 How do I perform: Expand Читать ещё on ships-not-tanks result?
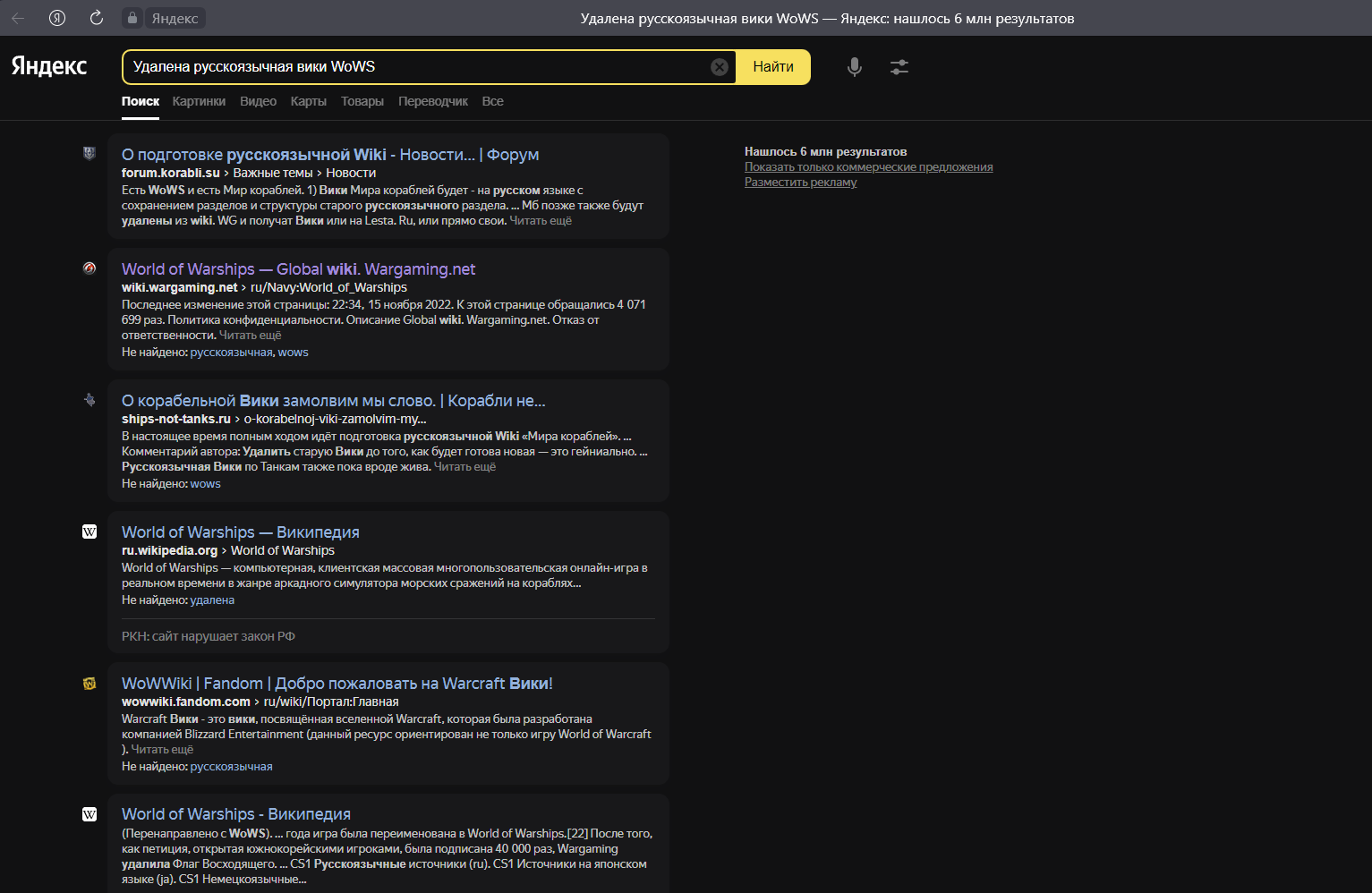(464, 466)
